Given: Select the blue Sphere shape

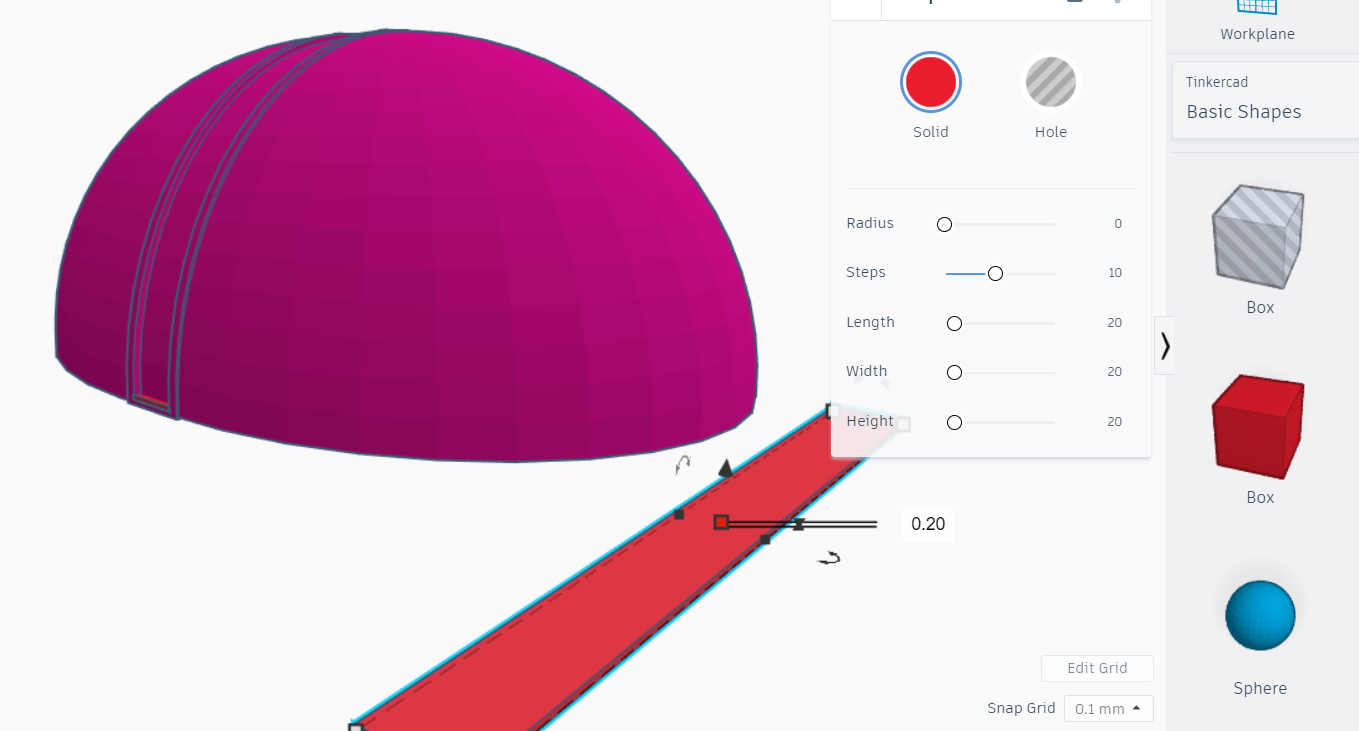Looking at the screenshot, I should coord(1258,614).
